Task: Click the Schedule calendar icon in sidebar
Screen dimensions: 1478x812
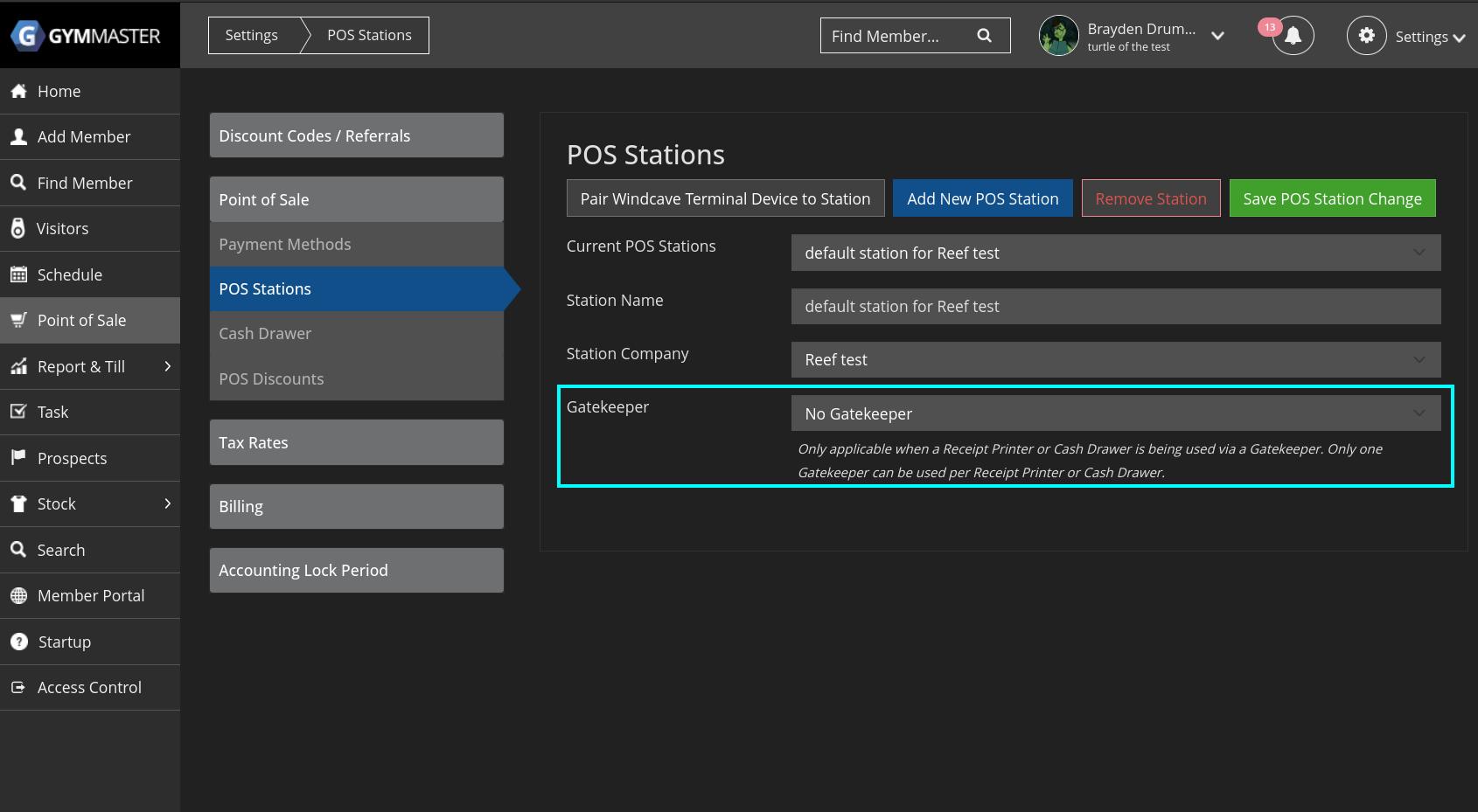Action: point(18,274)
